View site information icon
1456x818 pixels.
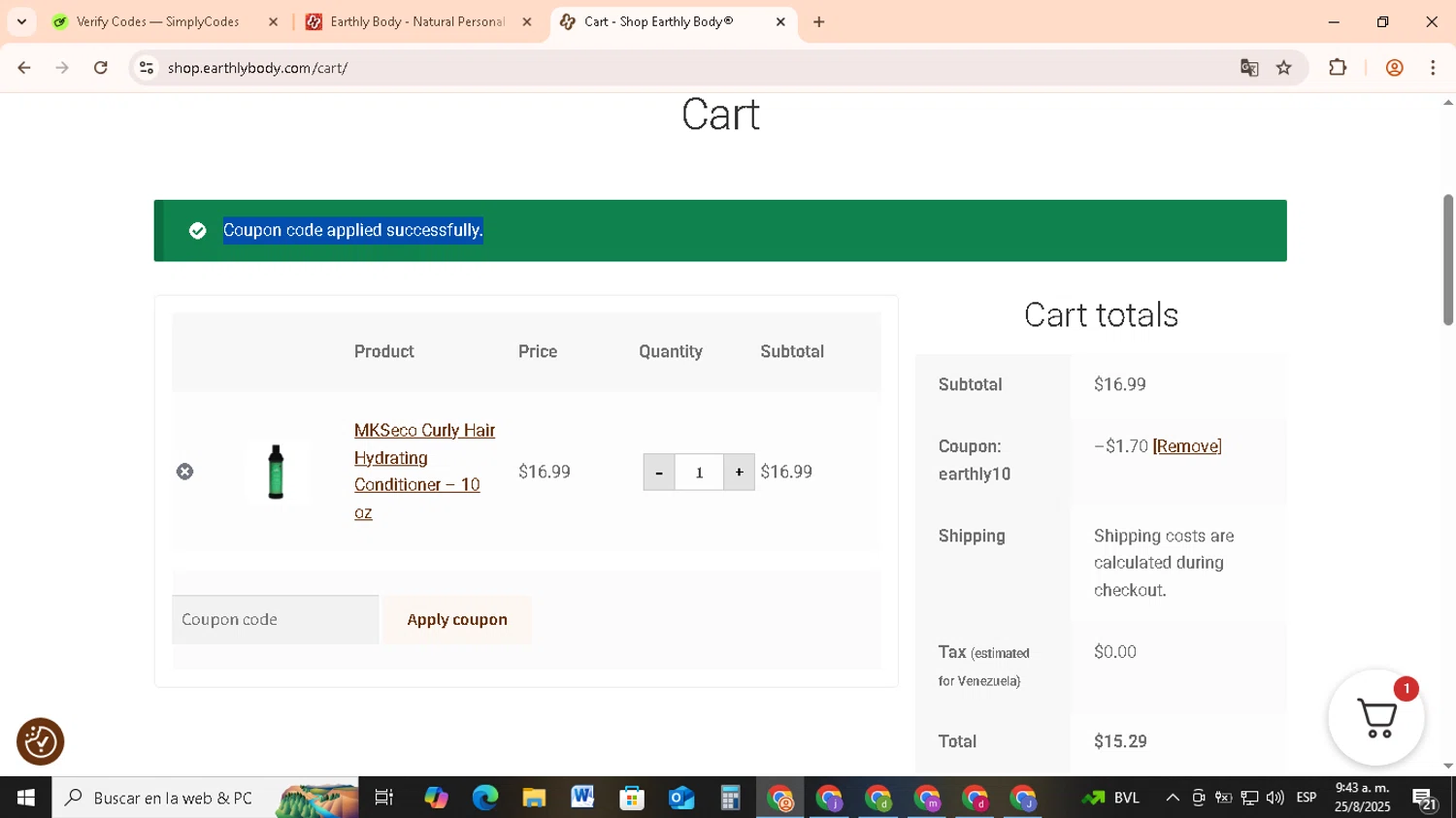coord(147,68)
